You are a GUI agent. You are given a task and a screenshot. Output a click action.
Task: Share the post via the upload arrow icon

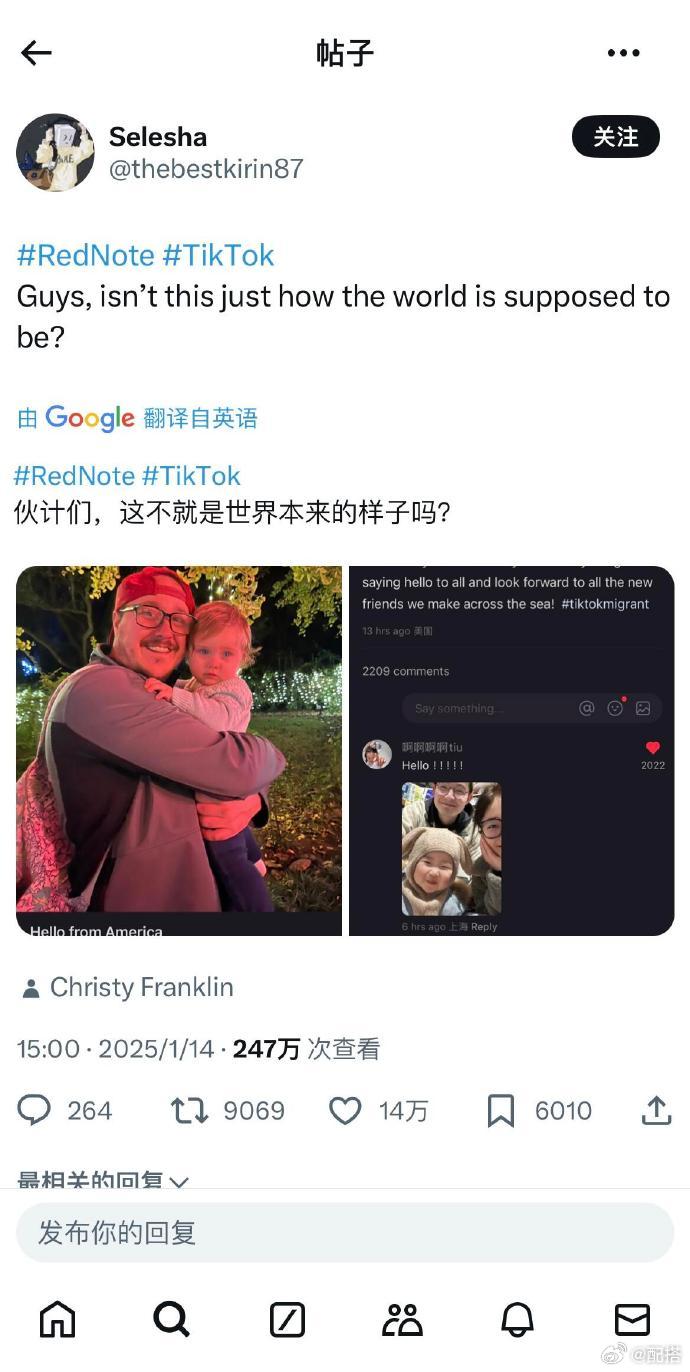click(x=656, y=1110)
